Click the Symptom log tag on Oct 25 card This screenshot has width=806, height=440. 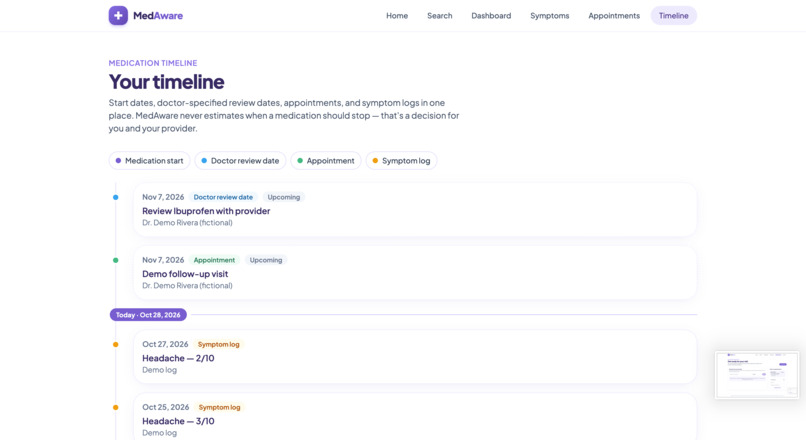219,408
